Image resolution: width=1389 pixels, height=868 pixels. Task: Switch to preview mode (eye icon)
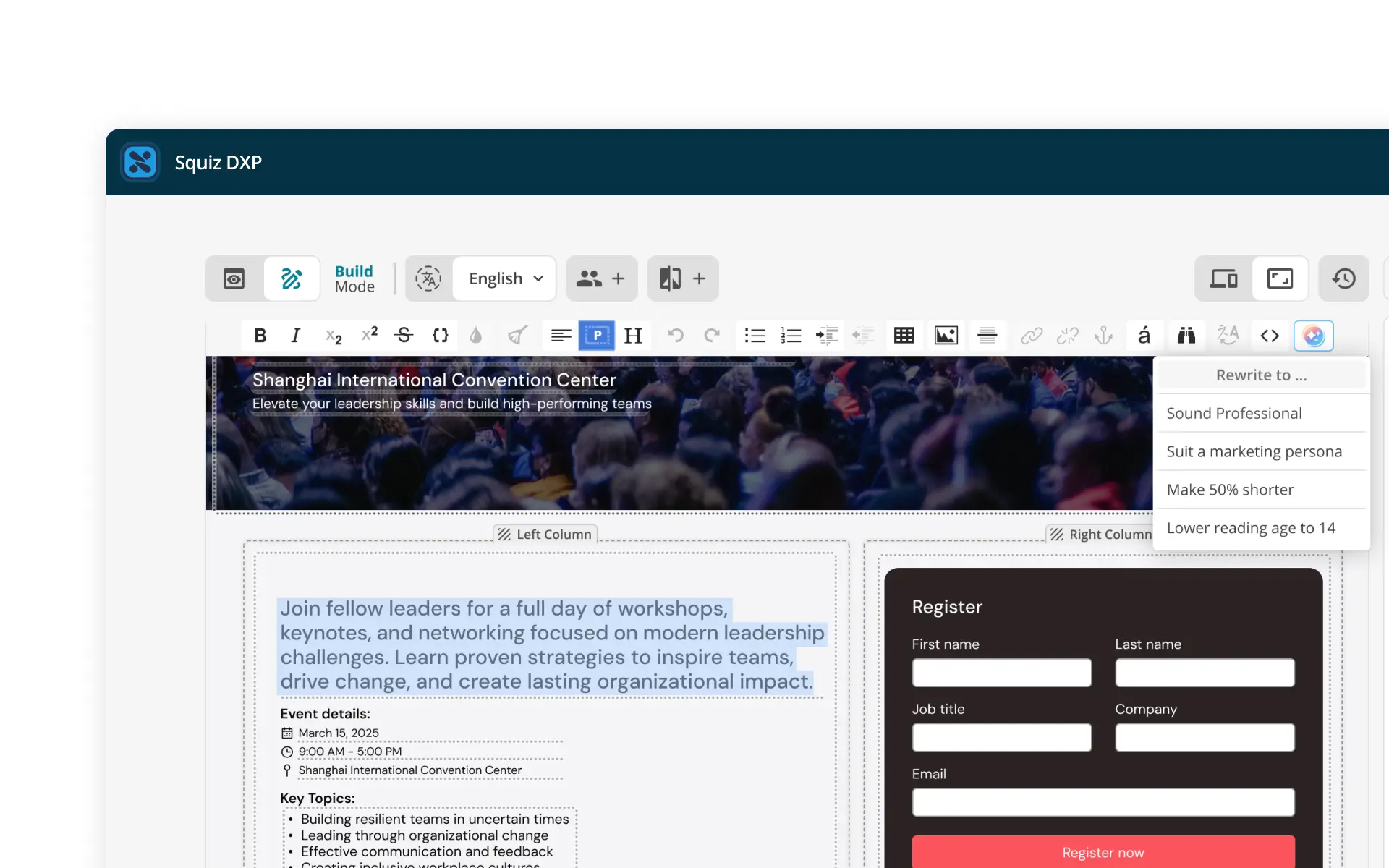[x=234, y=278]
